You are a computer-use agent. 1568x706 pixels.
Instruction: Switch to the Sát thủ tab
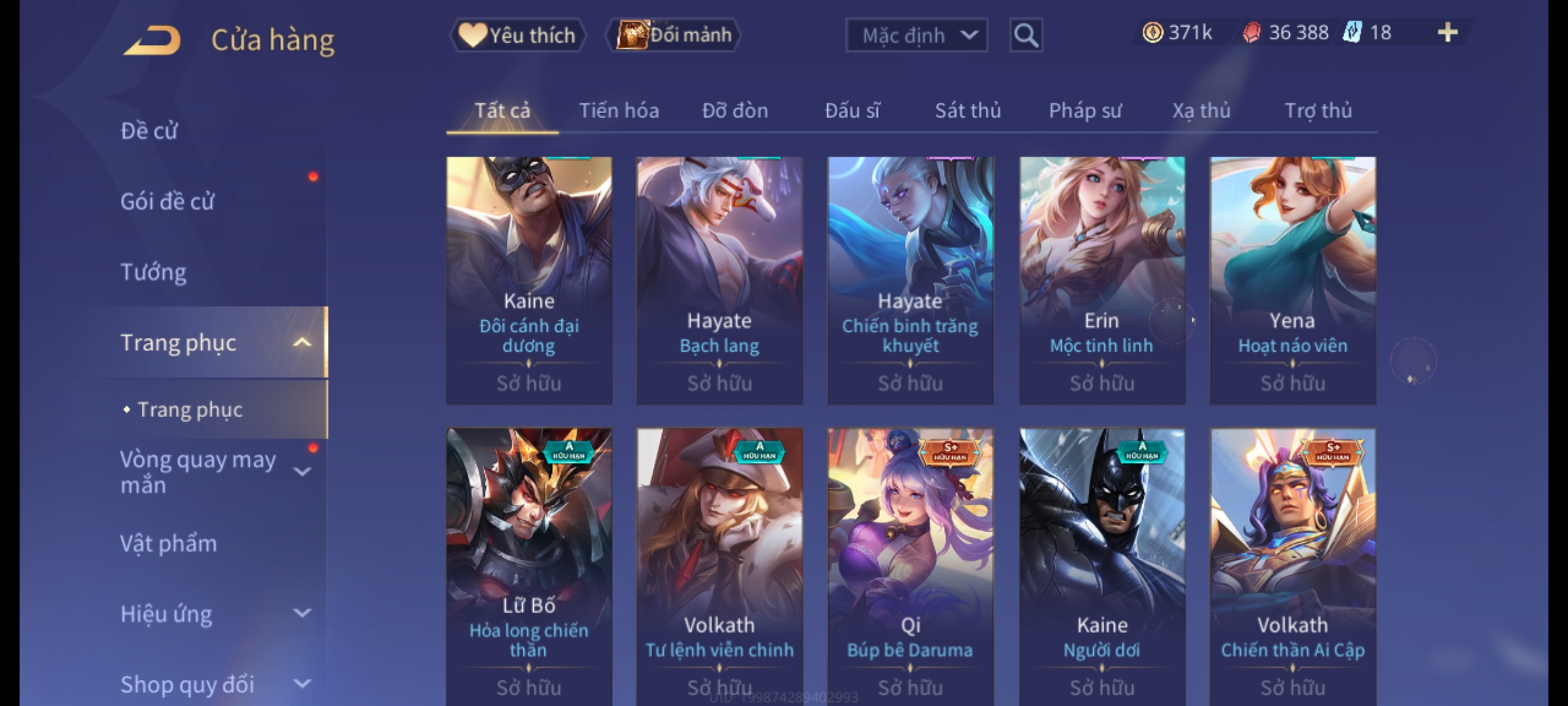point(968,110)
